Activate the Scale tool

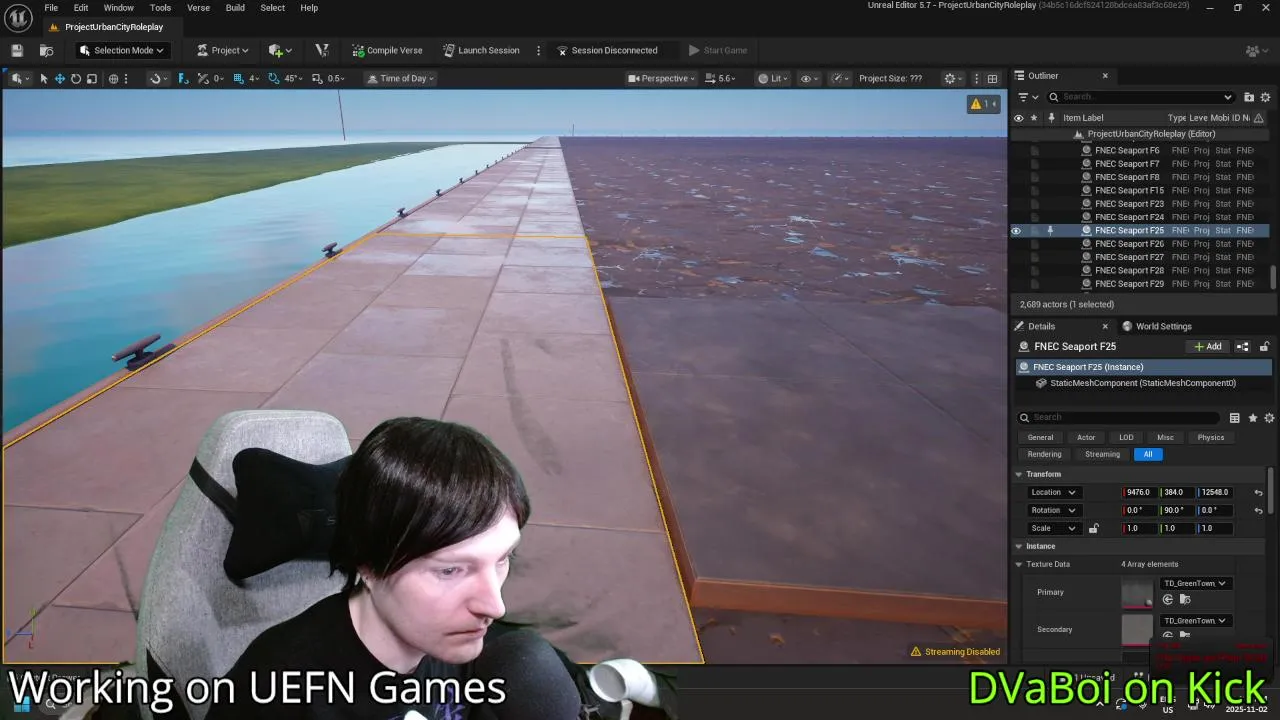click(x=91, y=78)
